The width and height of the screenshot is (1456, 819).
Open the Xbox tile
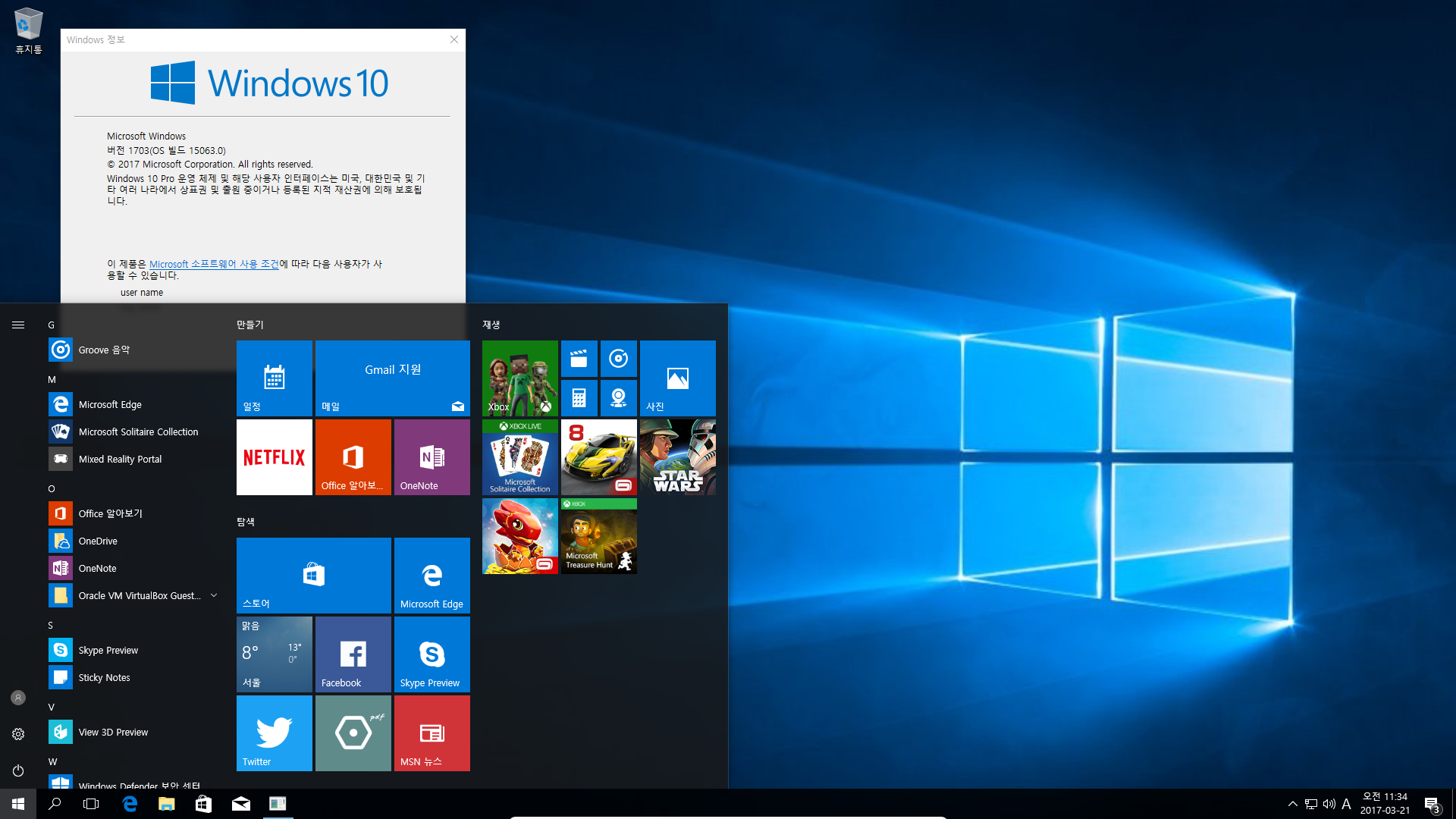pyautogui.click(x=520, y=378)
